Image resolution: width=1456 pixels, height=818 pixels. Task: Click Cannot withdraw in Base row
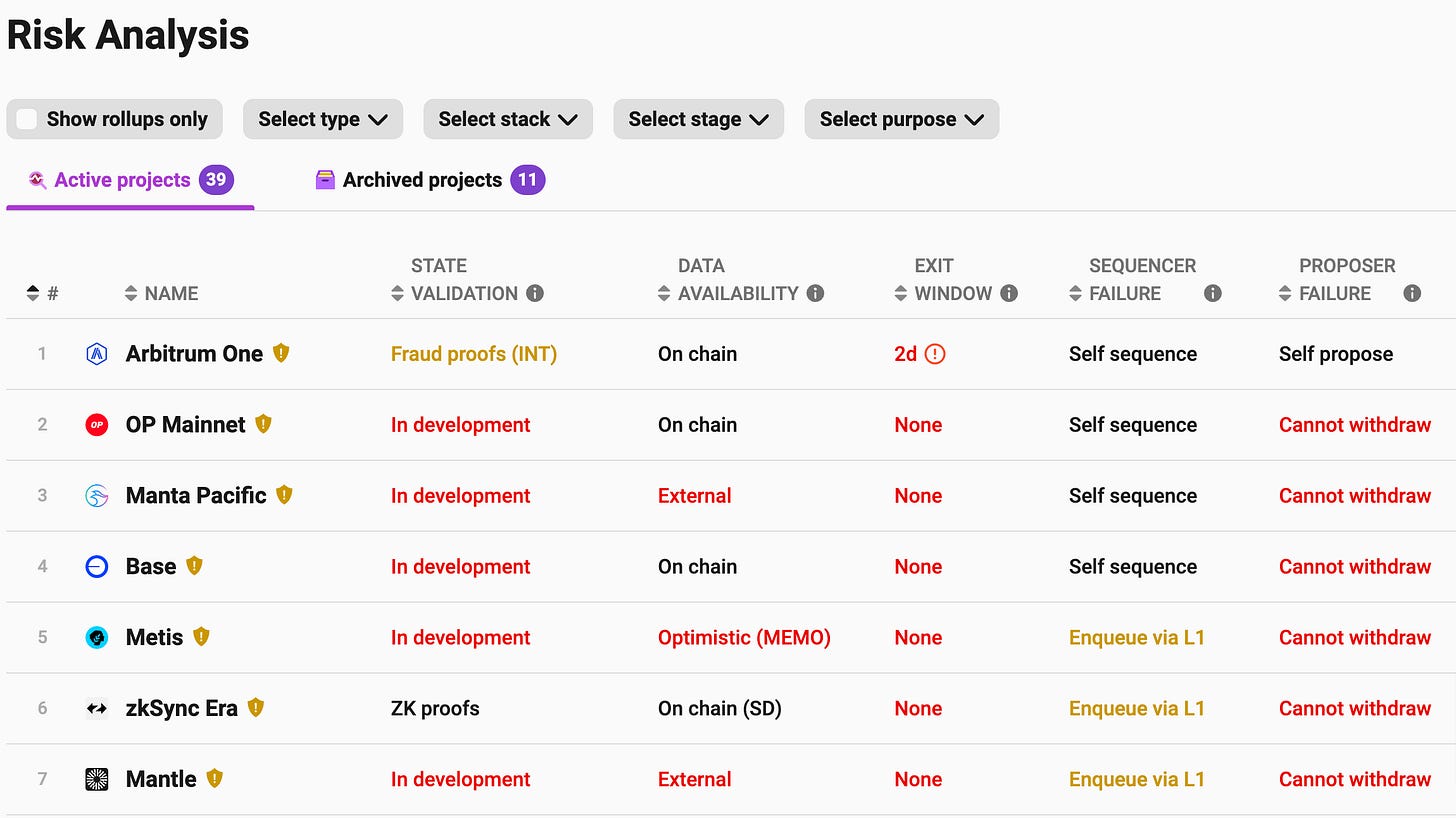(x=1355, y=567)
